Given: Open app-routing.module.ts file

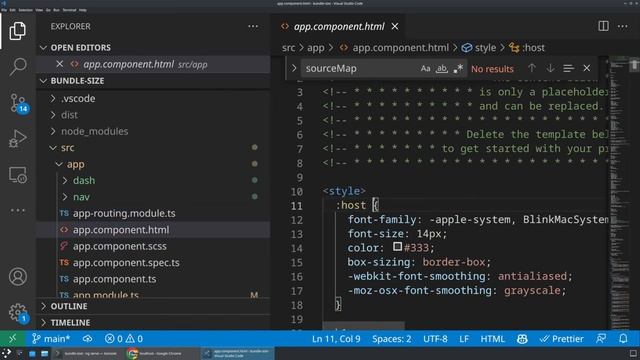Looking at the screenshot, I should click(124, 213).
